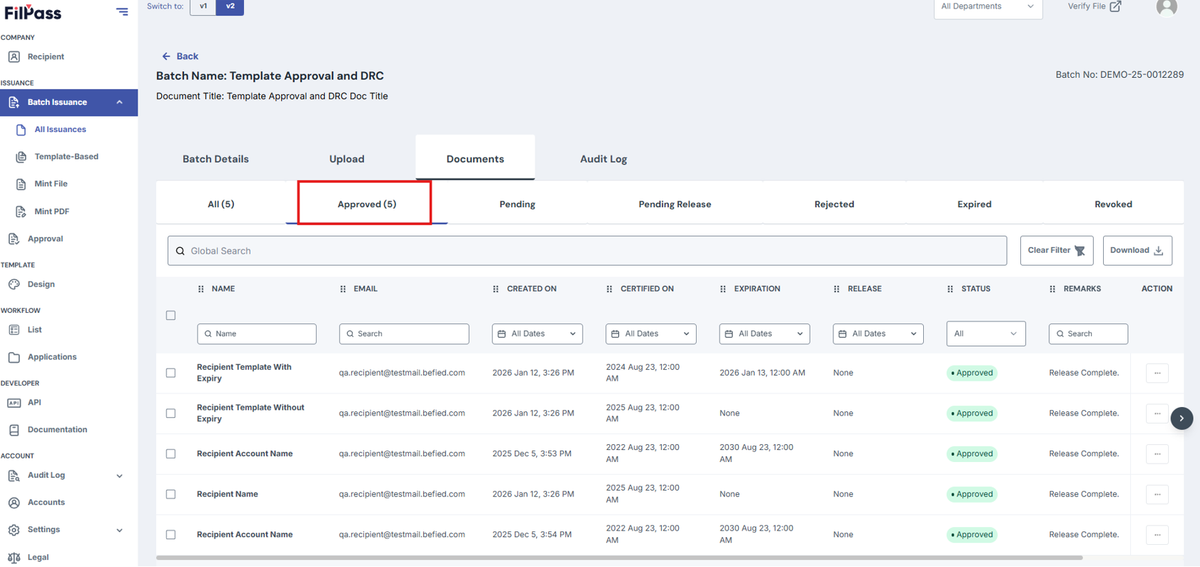Collapse the Batch Issuance sidebar section
Screen dimensions: 1200x567
pyautogui.click(x=69, y=102)
